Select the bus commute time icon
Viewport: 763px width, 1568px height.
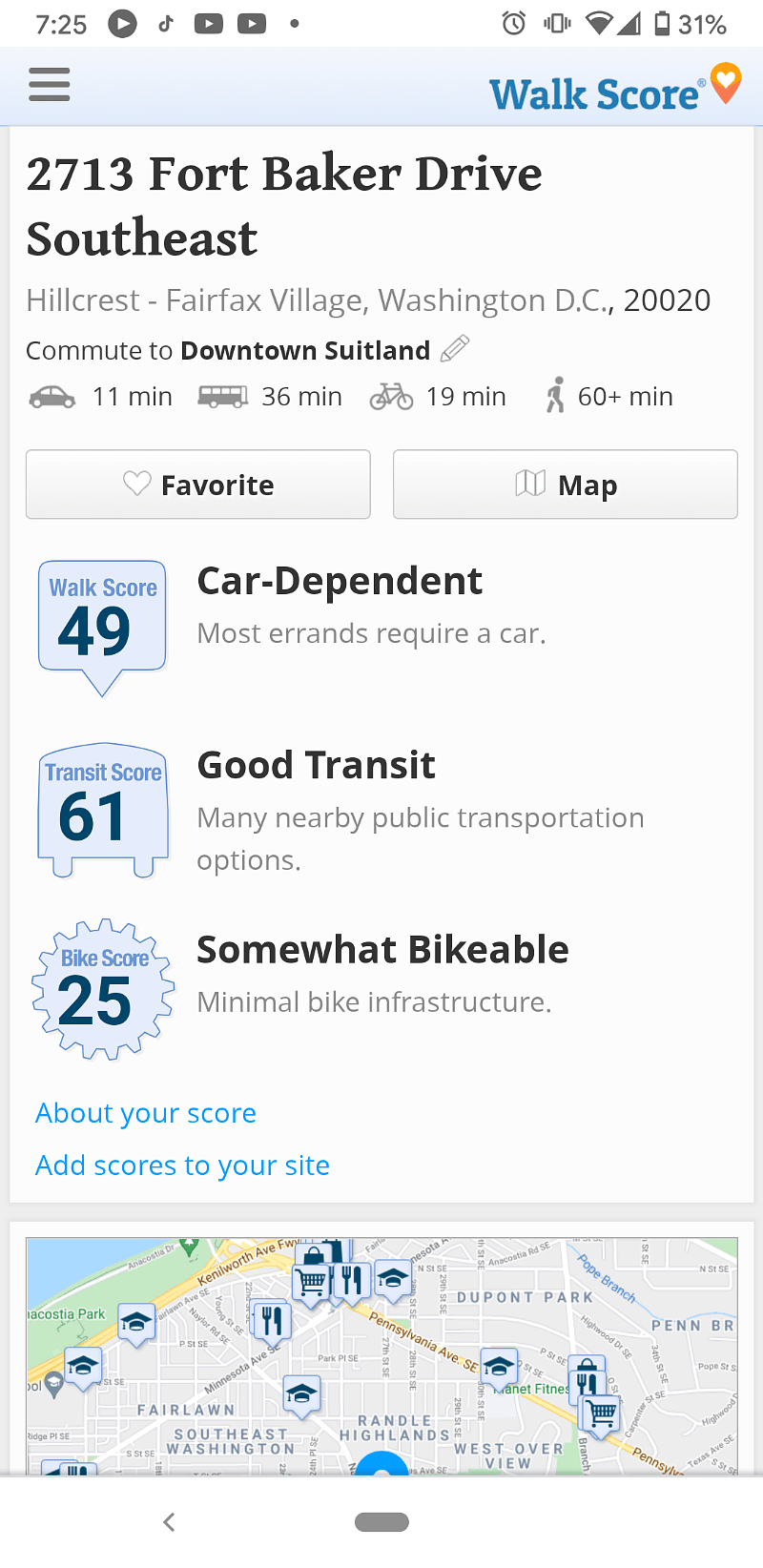click(222, 396)
